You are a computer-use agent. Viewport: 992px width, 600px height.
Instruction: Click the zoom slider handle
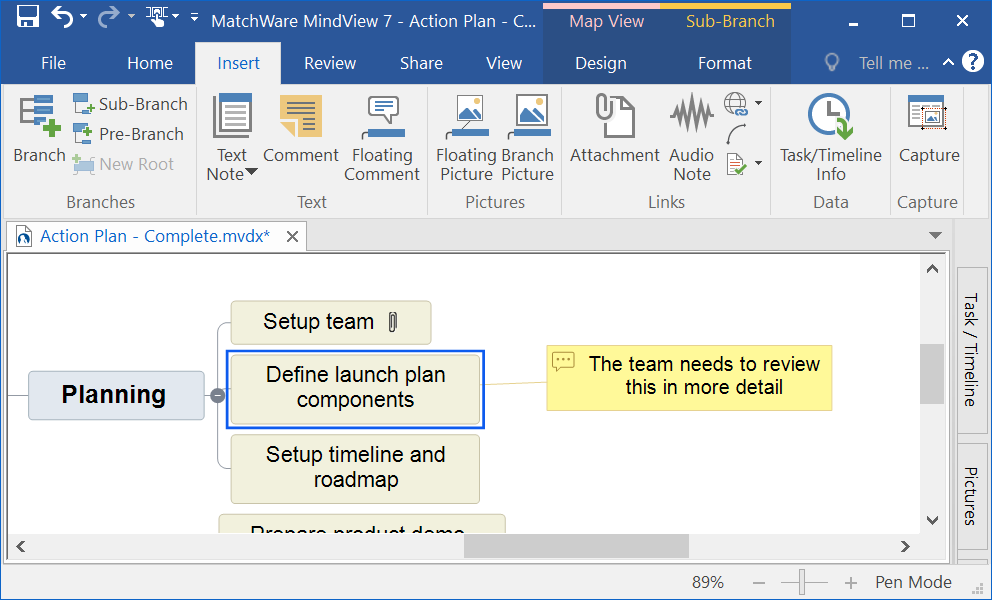click(x=802, y=583)
